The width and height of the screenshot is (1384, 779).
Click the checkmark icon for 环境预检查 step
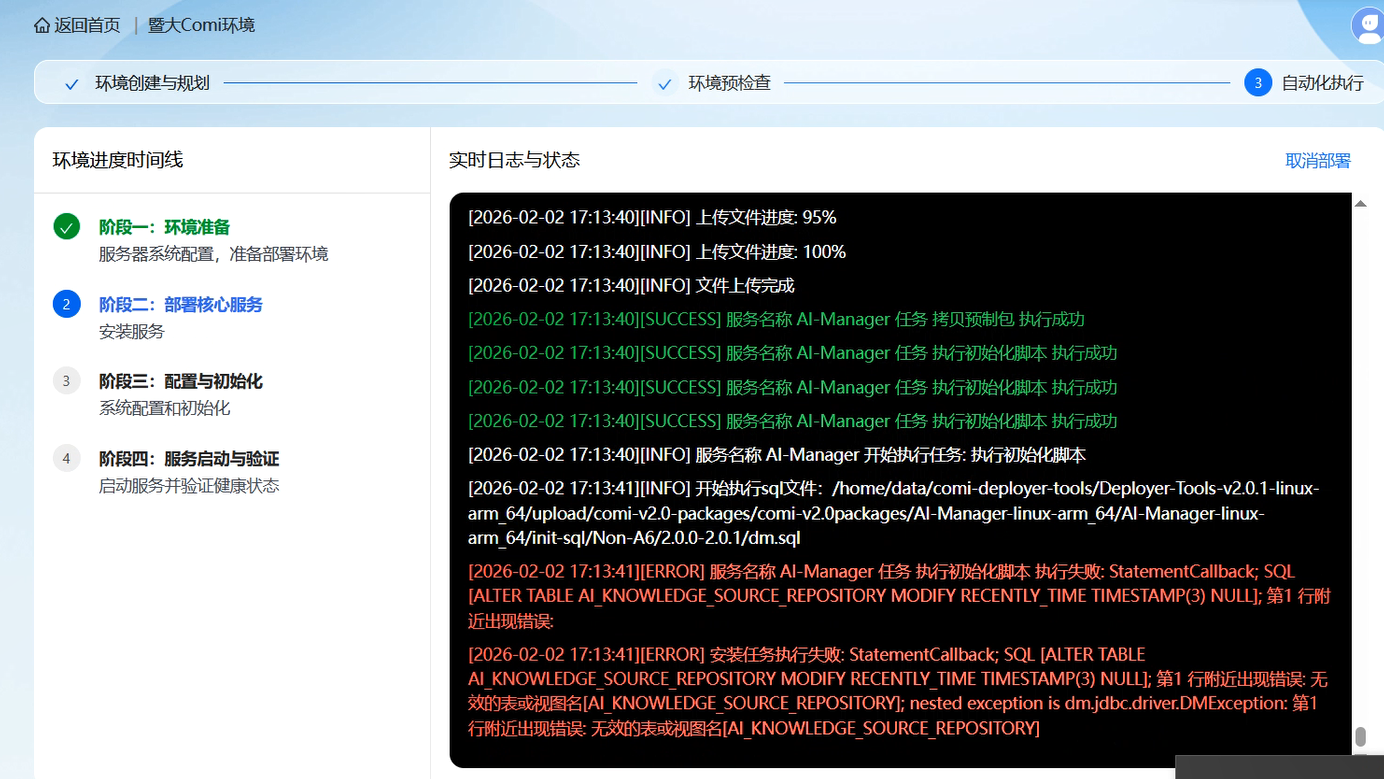pyautogui.click(x=665, y=84)
